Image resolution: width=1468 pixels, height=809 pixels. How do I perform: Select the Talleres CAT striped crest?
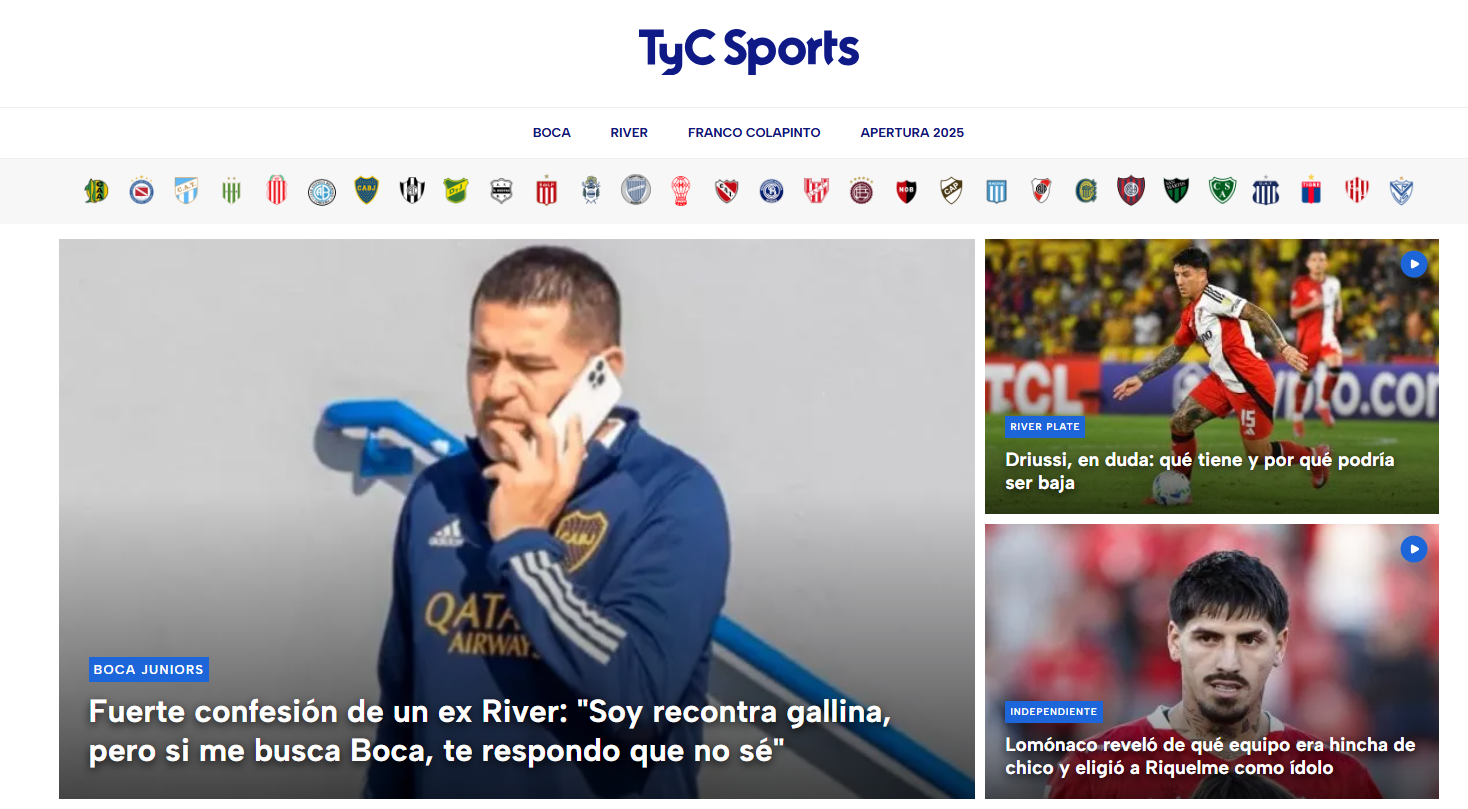click(x=1266, y=191)
